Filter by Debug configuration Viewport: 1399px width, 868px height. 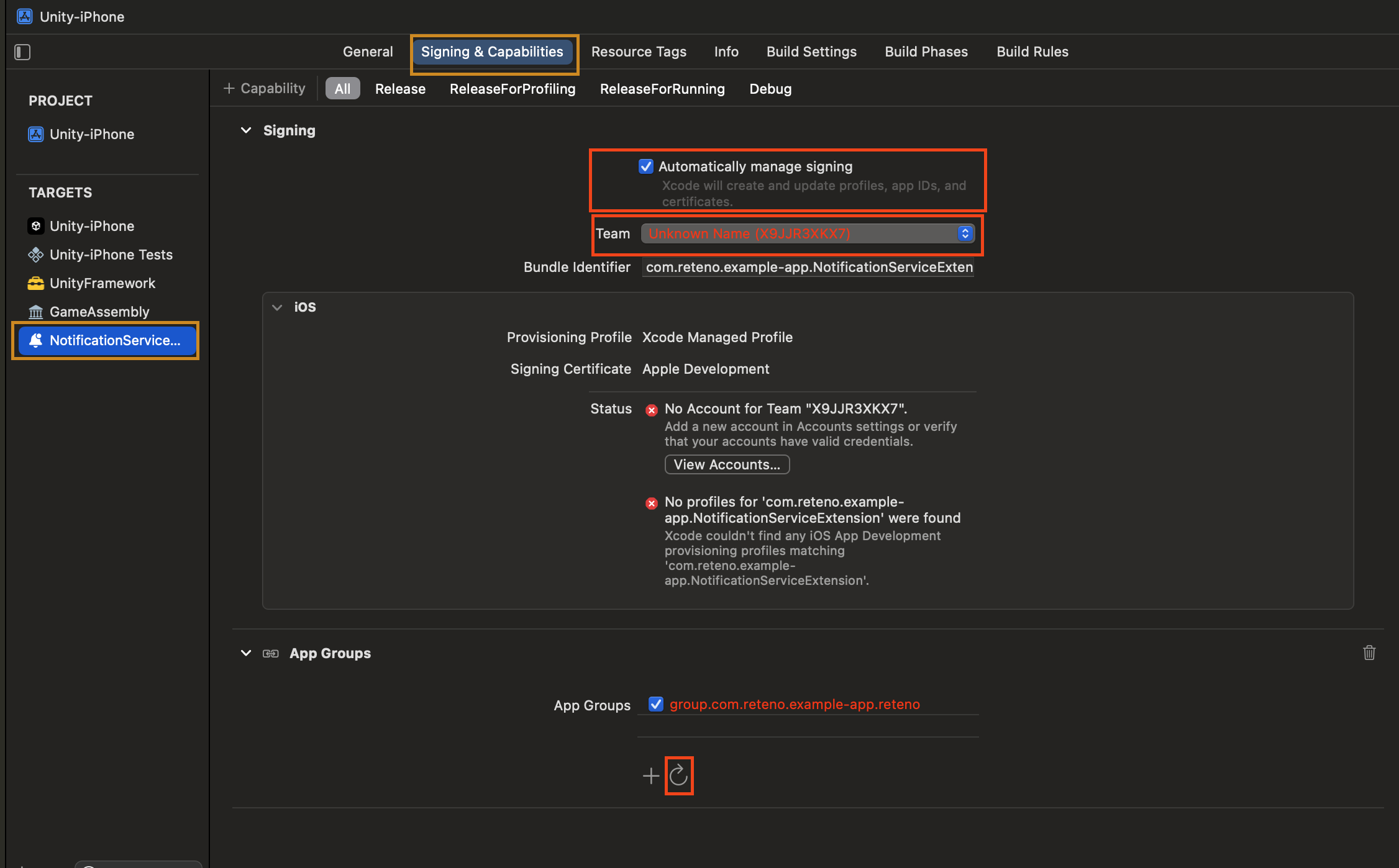click(x=770, y=89)
